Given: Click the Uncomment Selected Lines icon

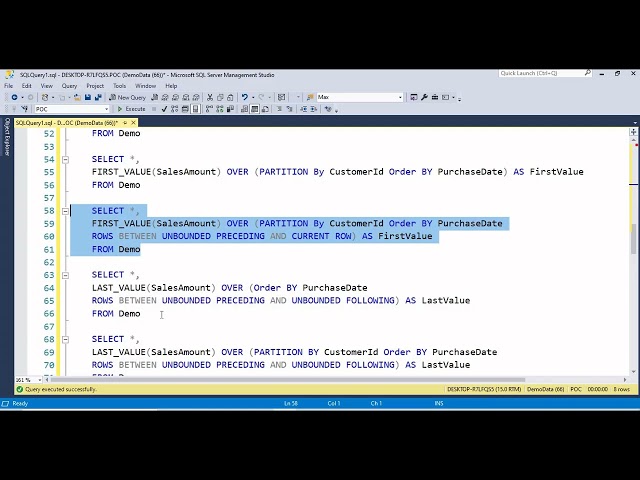Looking at the screenshot, I should coord(289,109).
